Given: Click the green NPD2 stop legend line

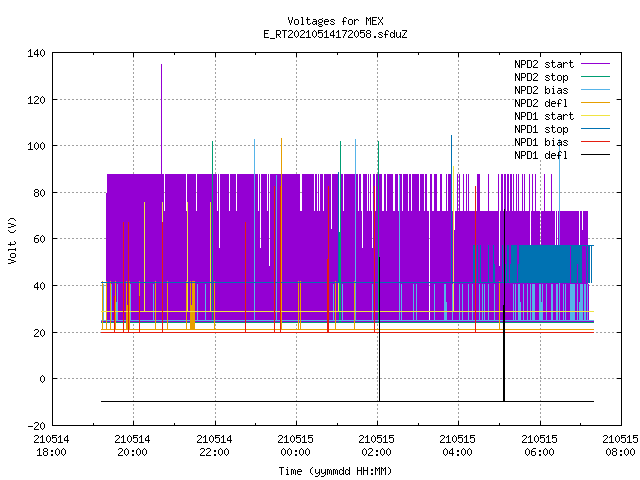Looking at the screenshot, I should [595, 76].
